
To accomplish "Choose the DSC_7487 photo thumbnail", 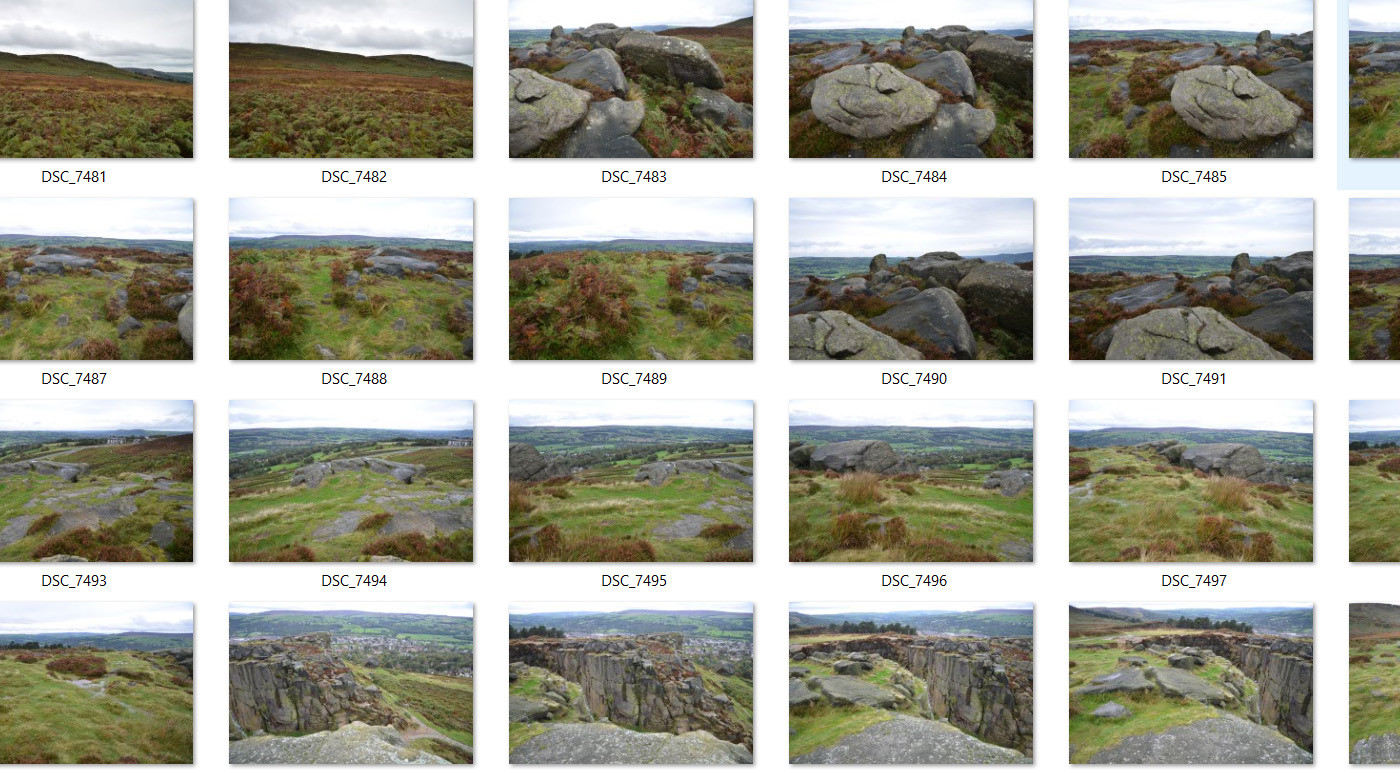I will click(x=96, y=279).
